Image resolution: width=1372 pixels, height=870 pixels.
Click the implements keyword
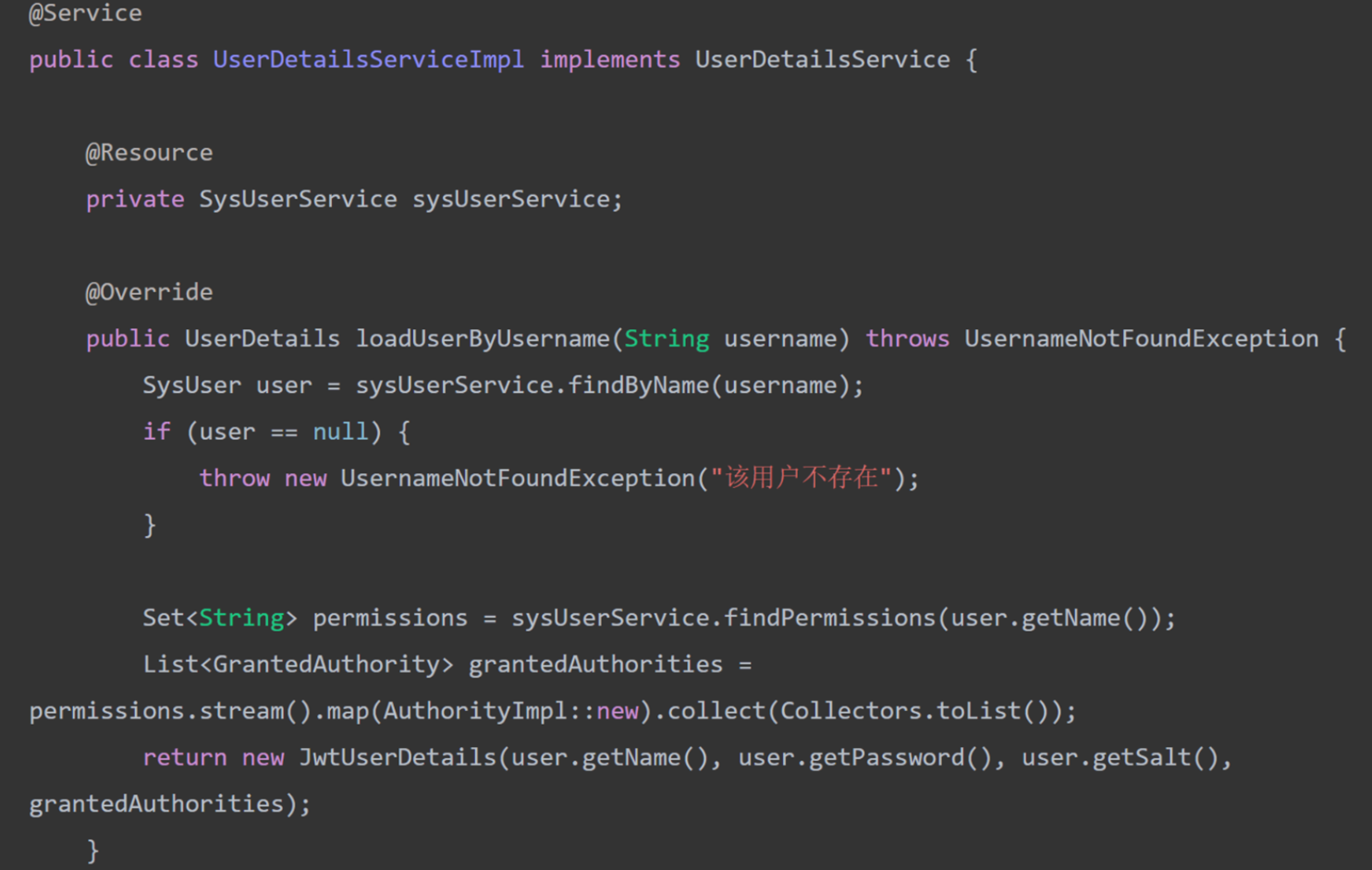click(609, 60)
